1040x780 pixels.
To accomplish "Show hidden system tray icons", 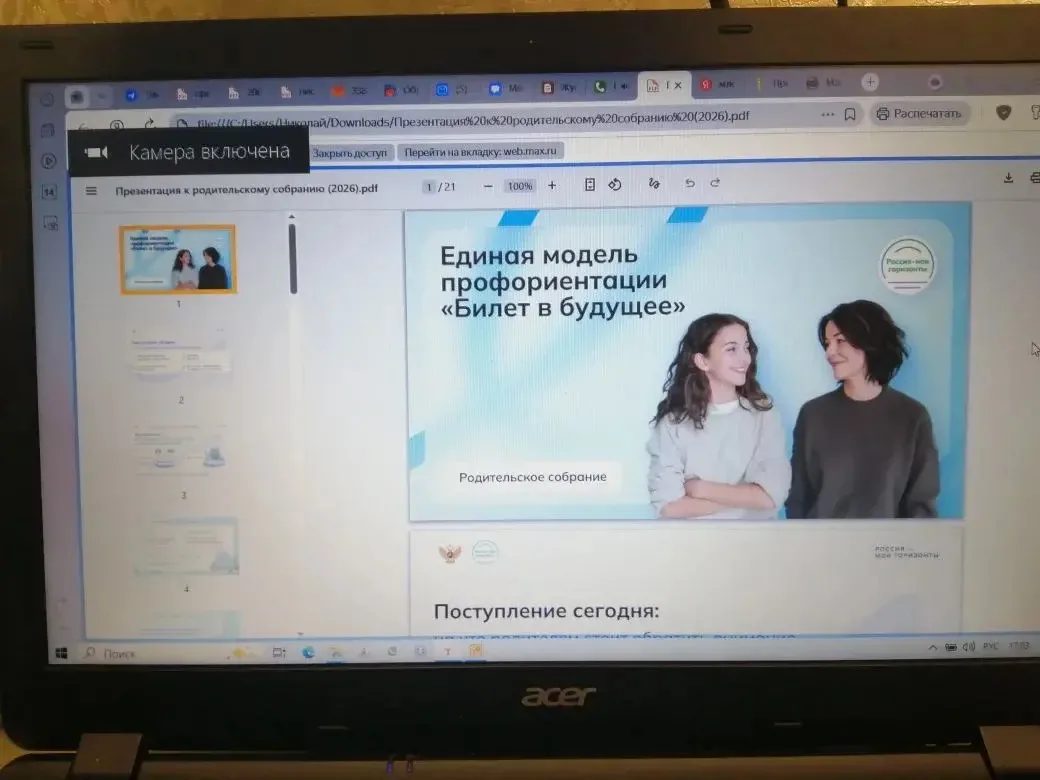I will (x=933, y=647).
